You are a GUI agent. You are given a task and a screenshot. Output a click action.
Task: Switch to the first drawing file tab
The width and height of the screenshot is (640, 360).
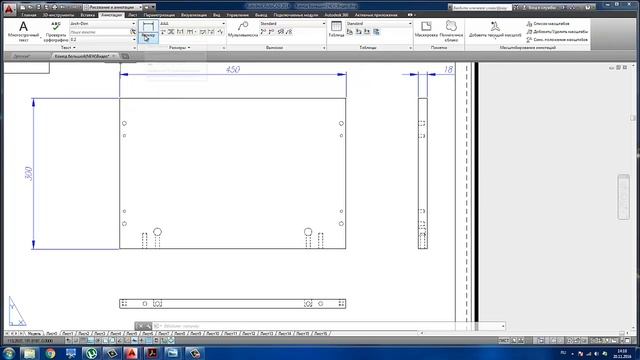pos(22,56)
